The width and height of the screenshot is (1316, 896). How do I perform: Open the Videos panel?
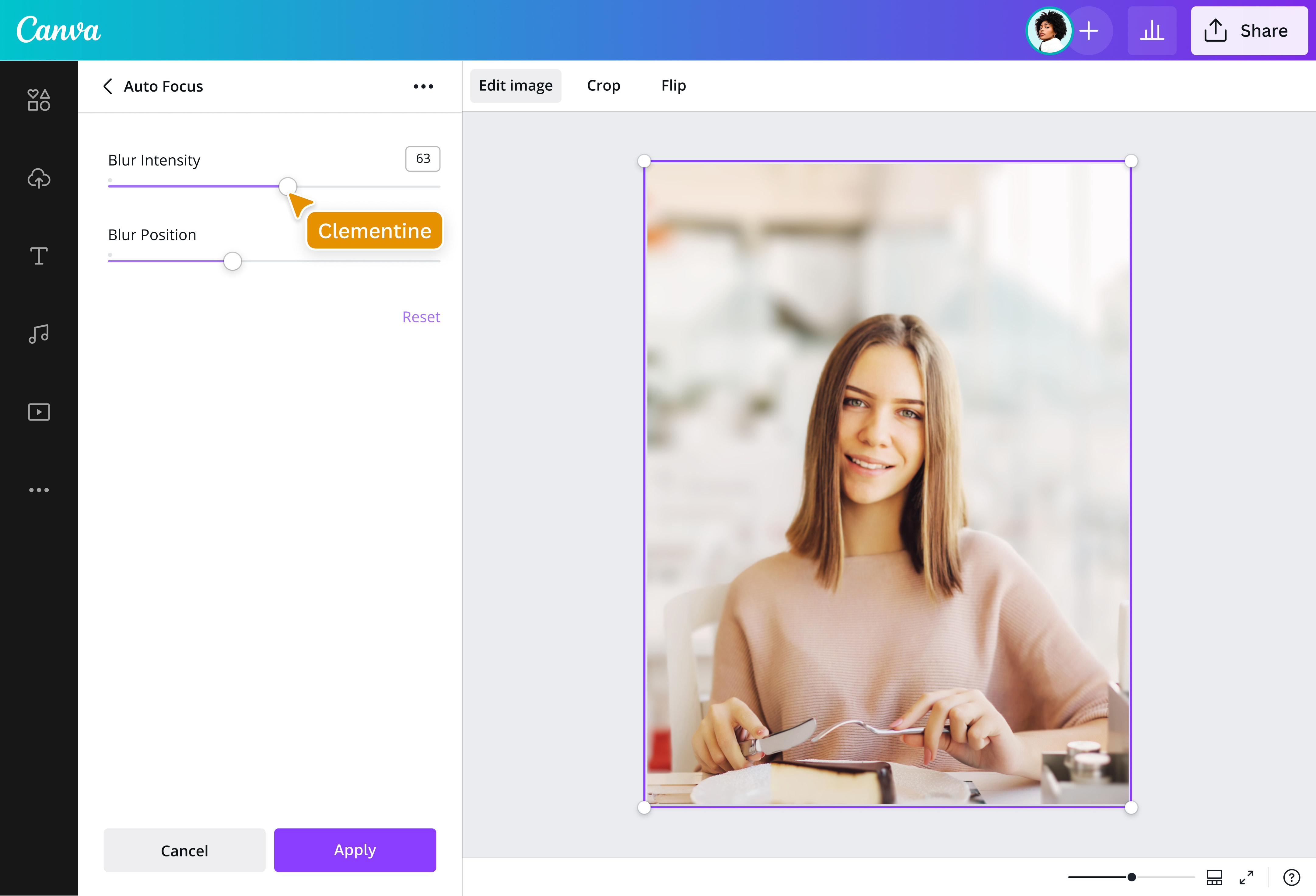[x=39, y=412]
